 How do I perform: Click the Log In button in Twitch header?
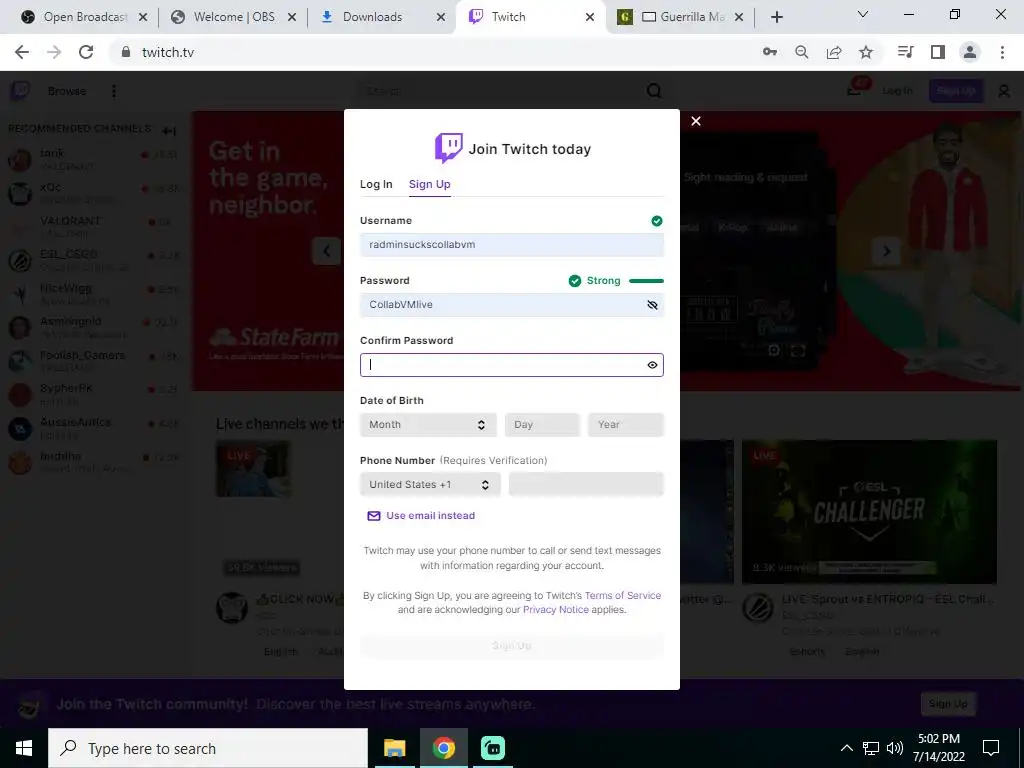pos(897,91)
